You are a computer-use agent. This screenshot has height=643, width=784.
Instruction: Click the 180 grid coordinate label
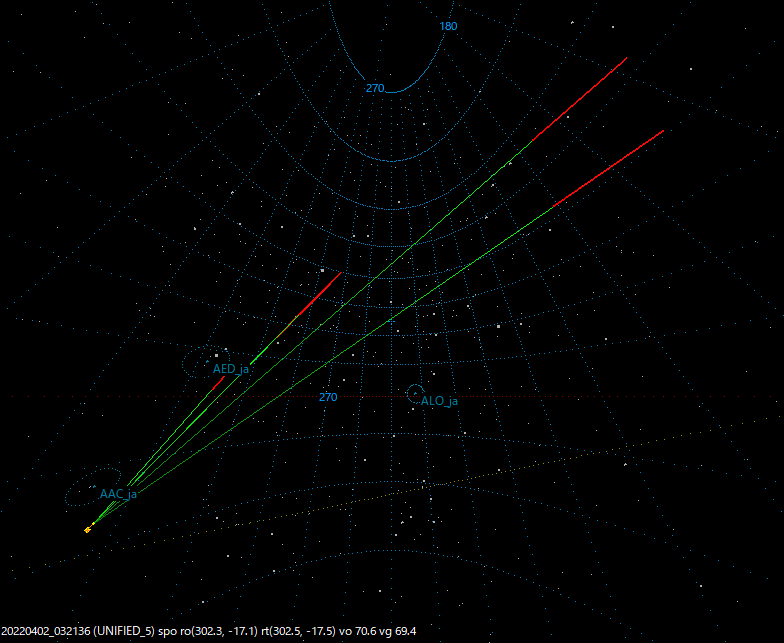[x=448, y=26]
